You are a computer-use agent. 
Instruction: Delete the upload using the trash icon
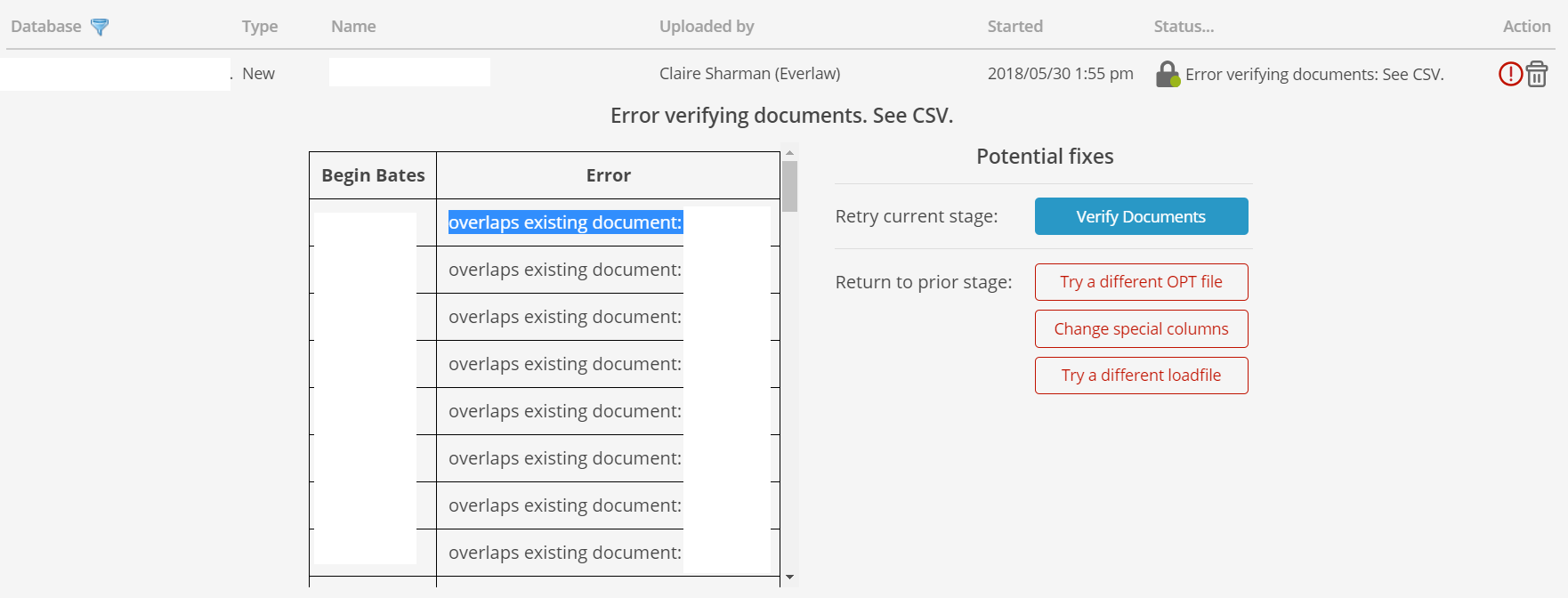[1537, 74]
